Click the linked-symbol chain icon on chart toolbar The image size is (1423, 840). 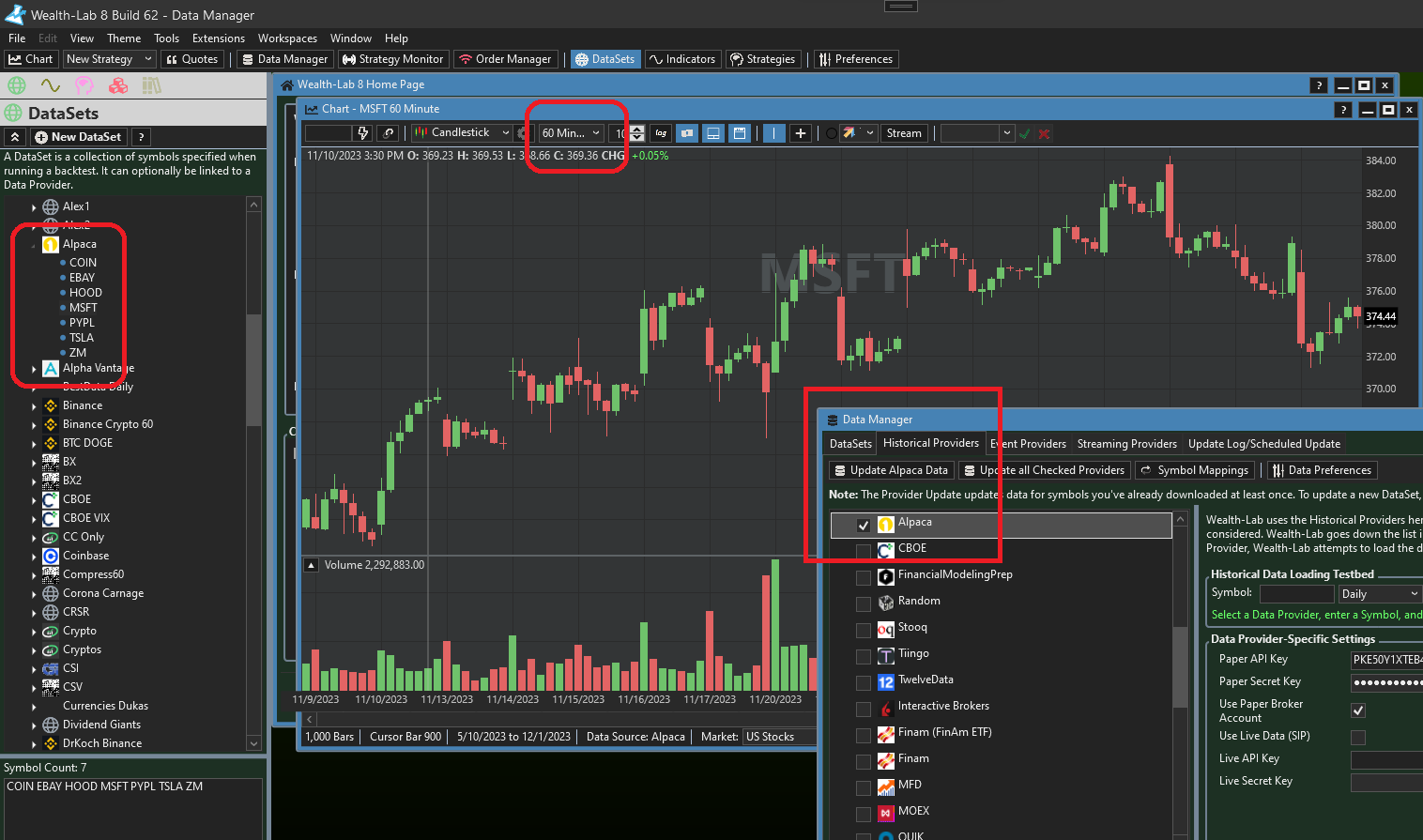388,132
